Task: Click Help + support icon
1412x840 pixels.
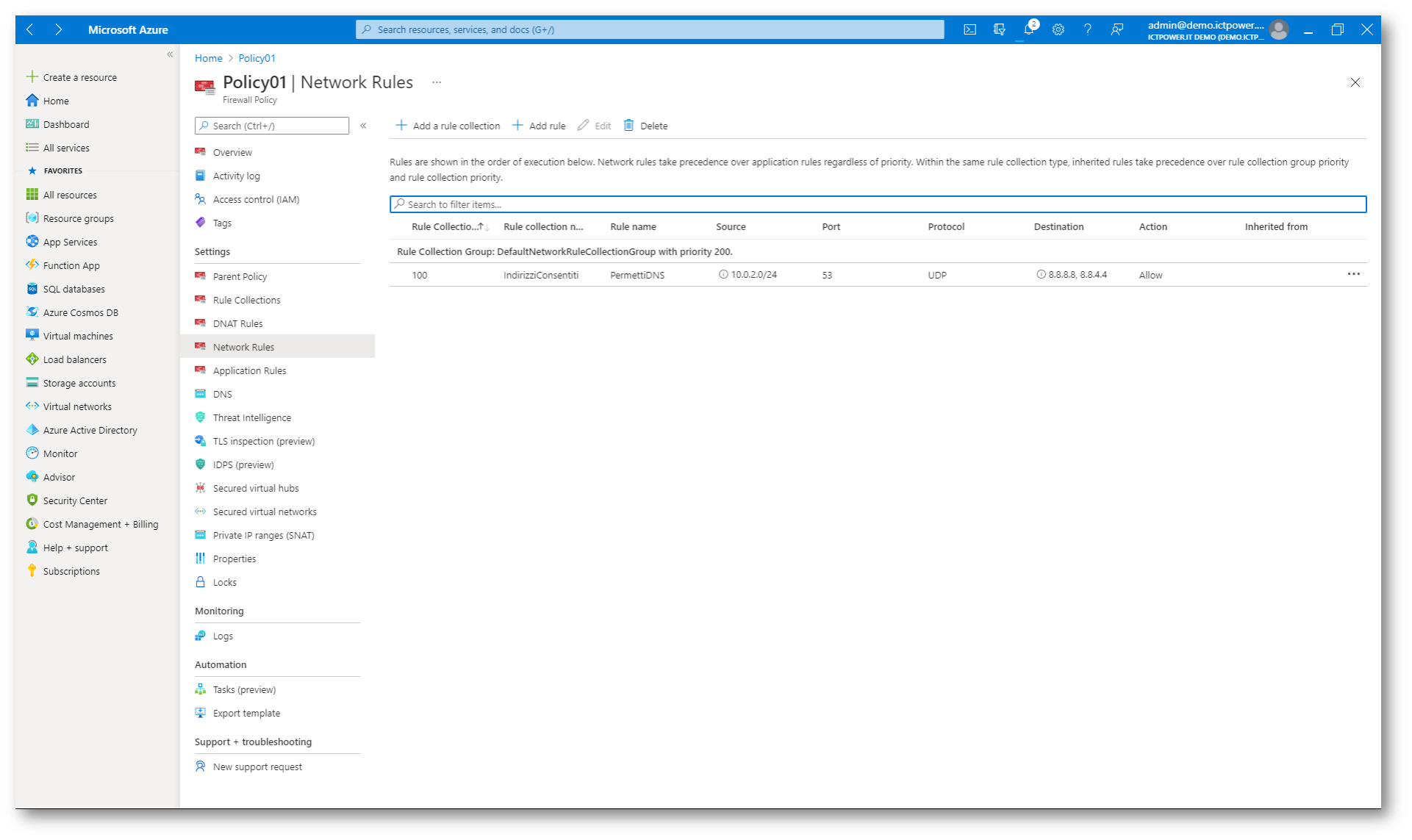Action: pos(32,548)
